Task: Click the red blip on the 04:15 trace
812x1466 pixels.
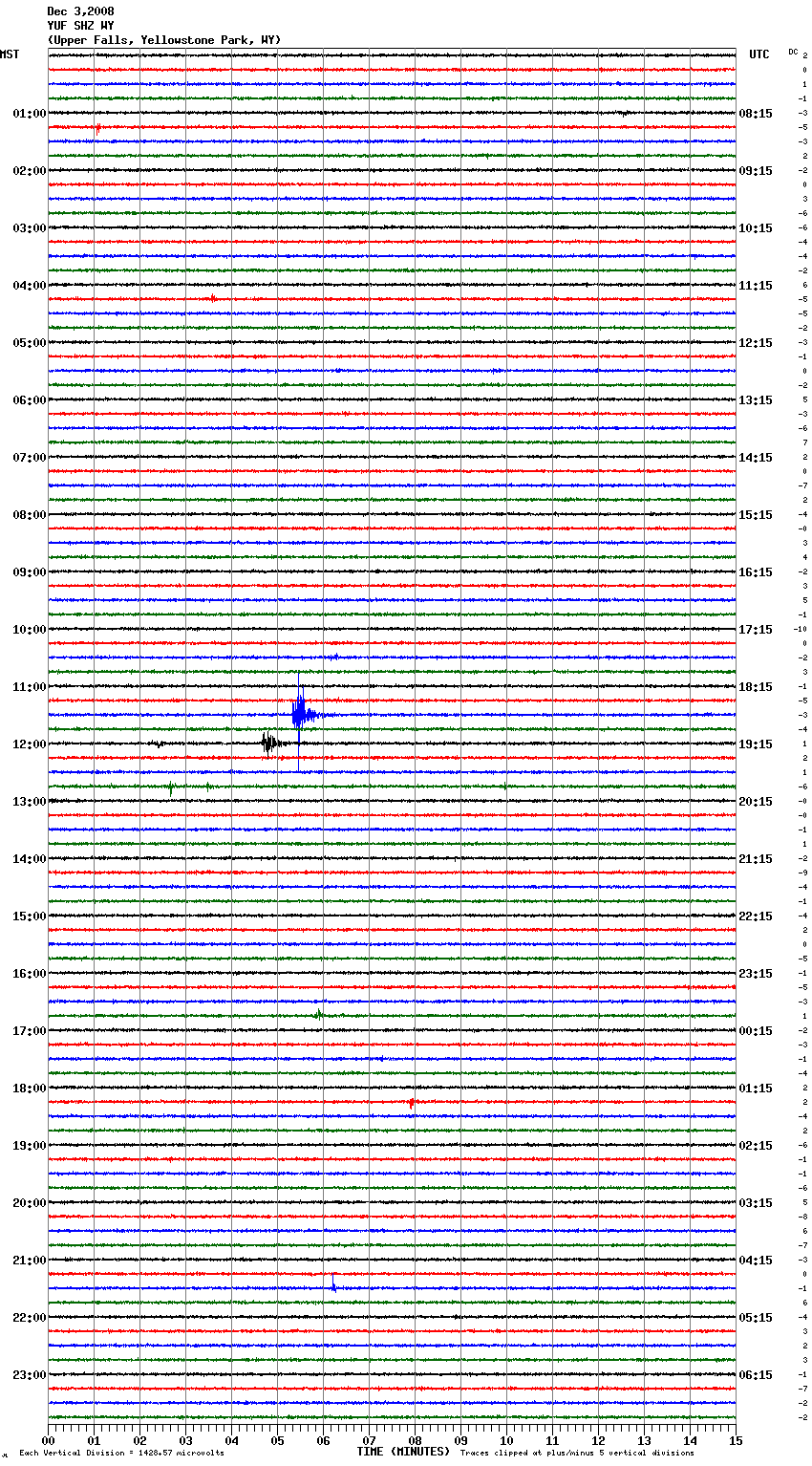Action: tap(213, 299)
